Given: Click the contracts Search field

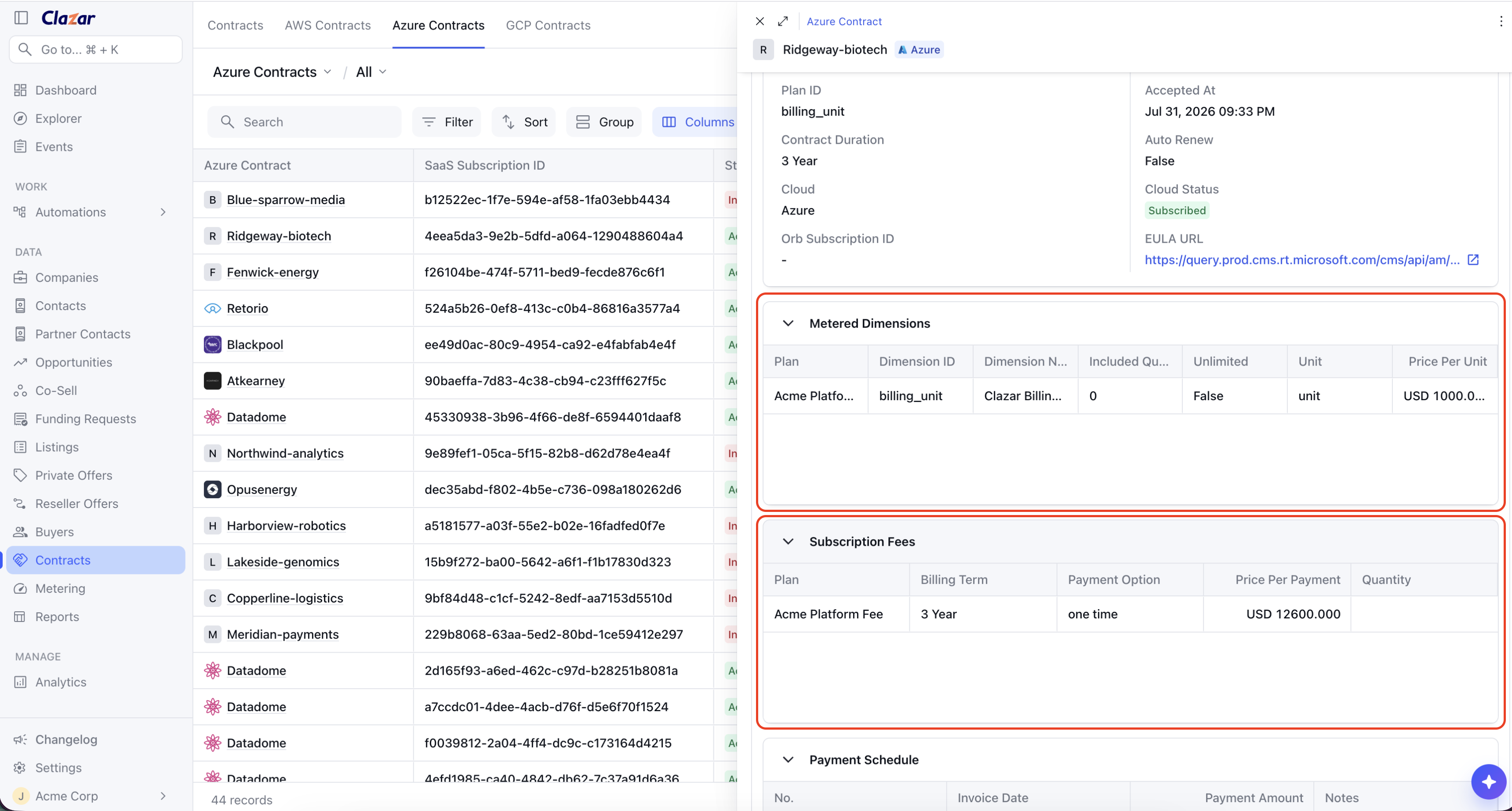Looking at the screenshot, I should (305, 121).
